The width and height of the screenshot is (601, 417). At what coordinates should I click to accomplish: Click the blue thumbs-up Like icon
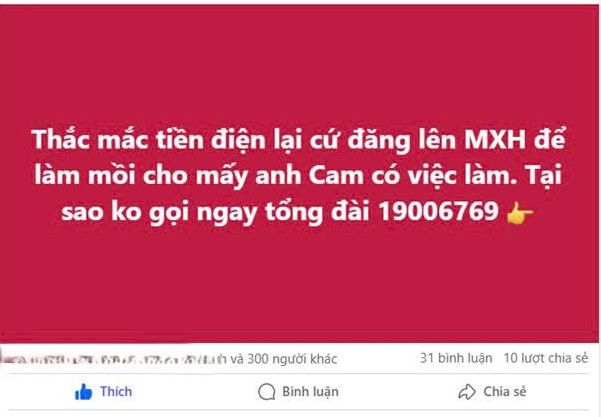point(84,392)
